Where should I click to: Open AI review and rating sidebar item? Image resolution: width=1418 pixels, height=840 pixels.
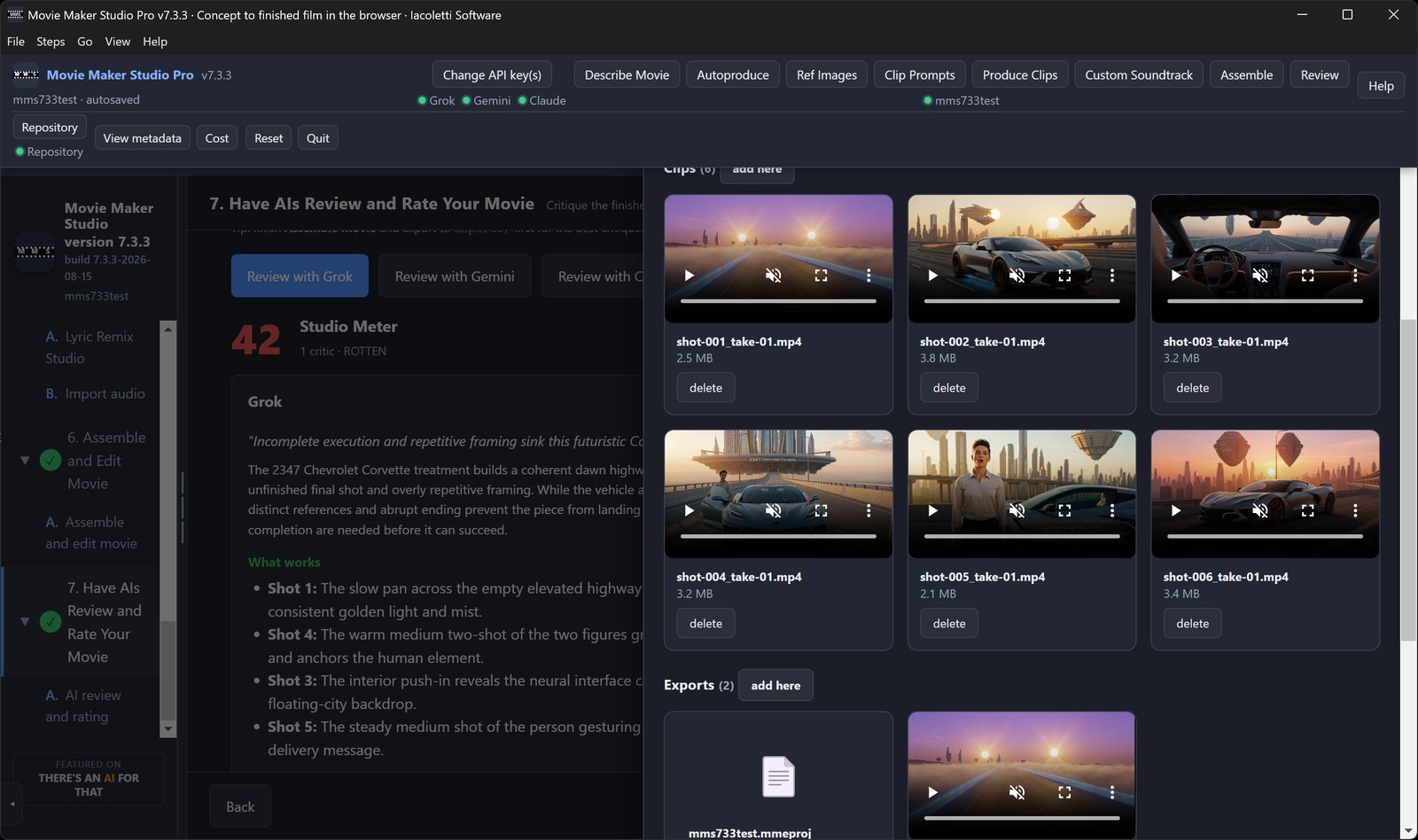(x=83, y=706)
